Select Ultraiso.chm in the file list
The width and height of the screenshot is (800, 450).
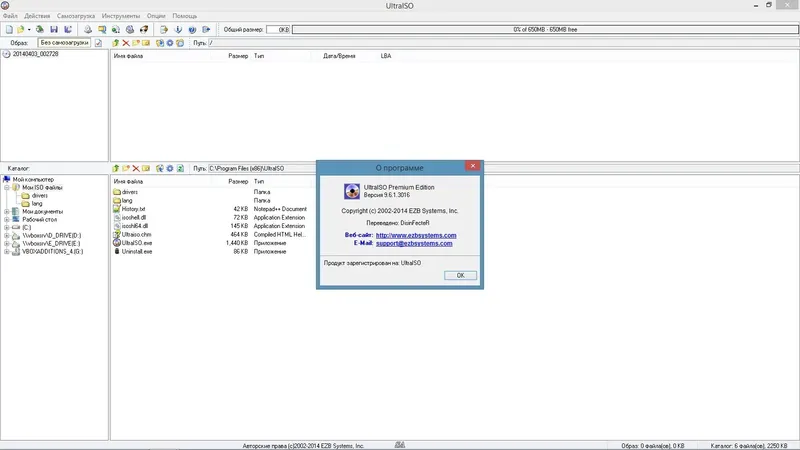point(136,235)
